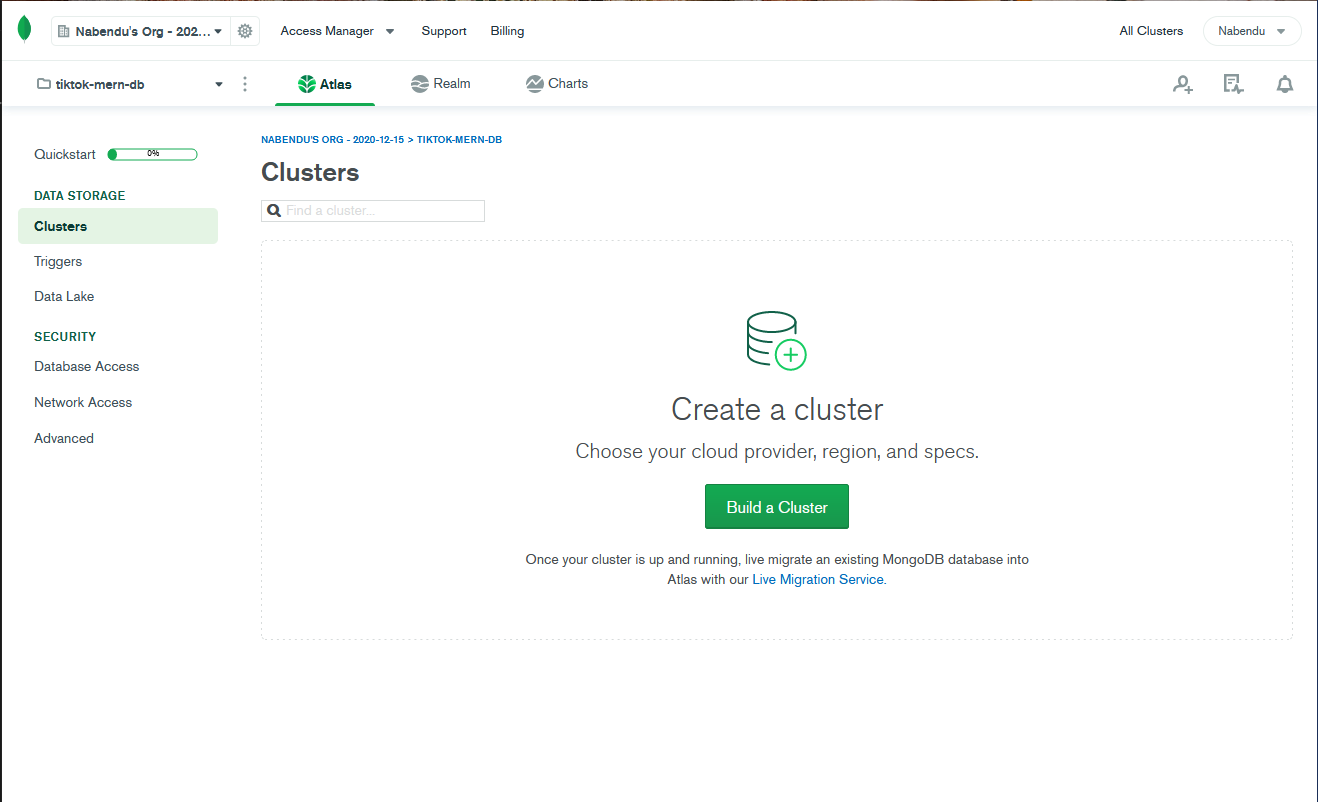Click the DATA STORAGE section label
This screenshot has height=802, width=1318.
coord(80,196)
